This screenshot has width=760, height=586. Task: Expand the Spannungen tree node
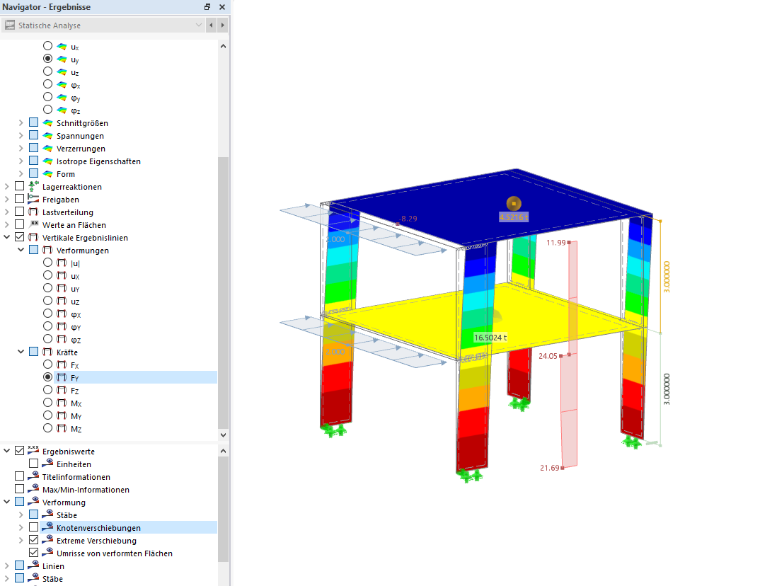(21, 135)
